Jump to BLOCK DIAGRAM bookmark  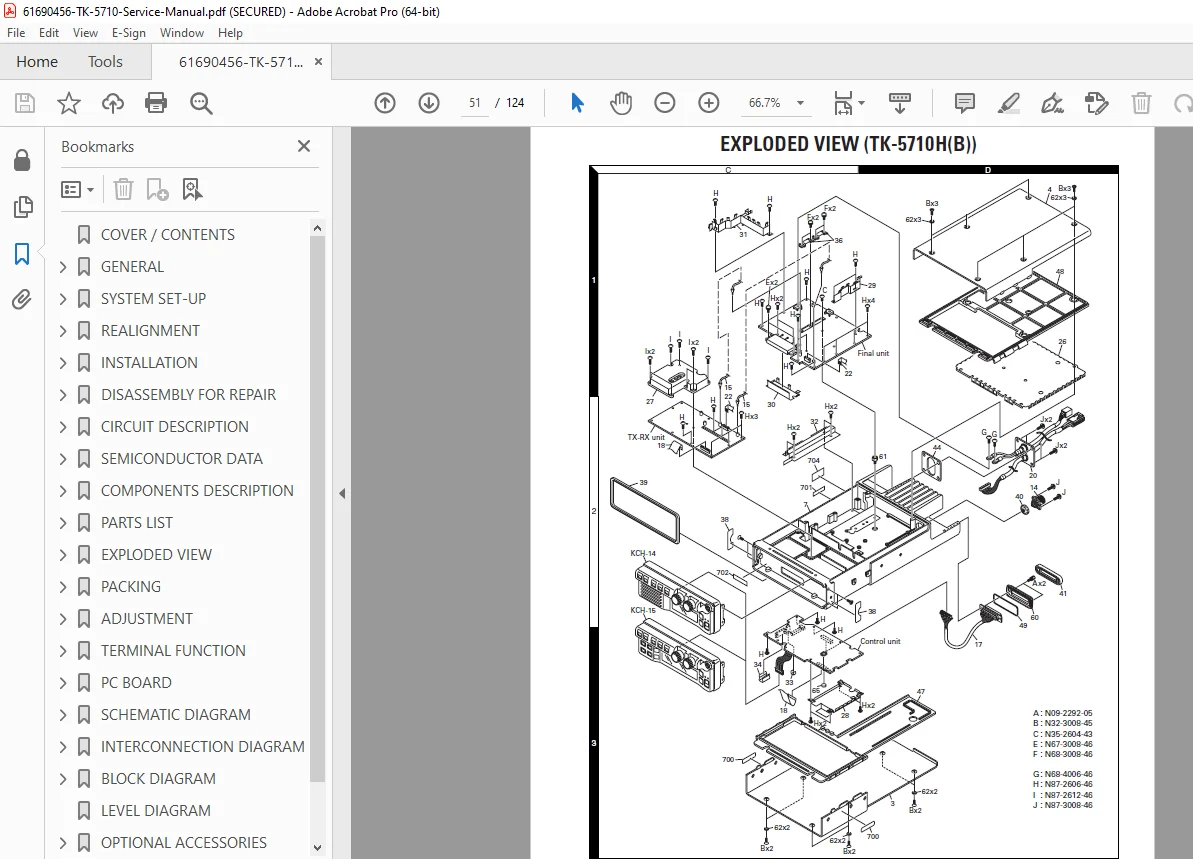click(x=158, y=778)
